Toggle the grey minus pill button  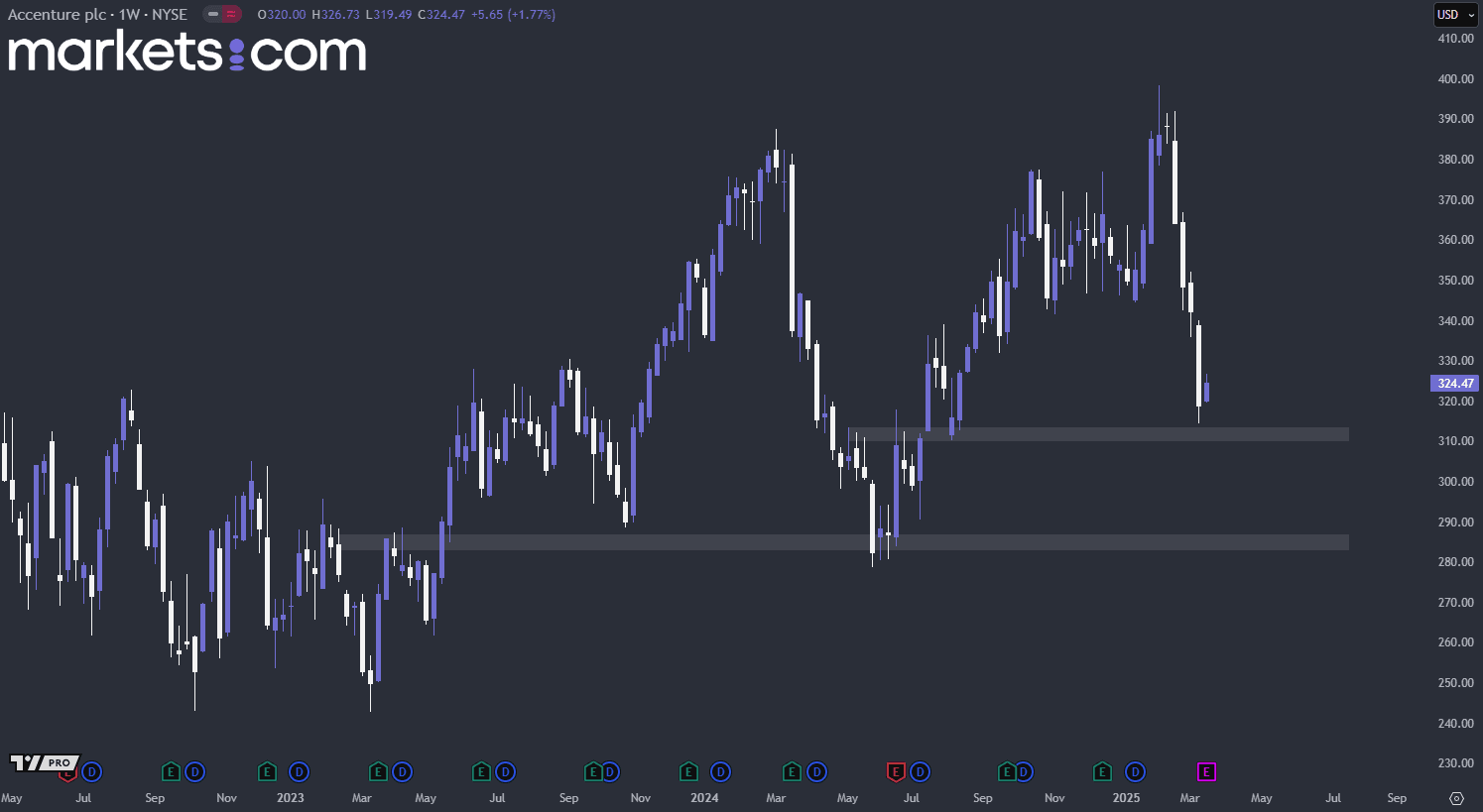pyautogui.click(x=213, y=15)
